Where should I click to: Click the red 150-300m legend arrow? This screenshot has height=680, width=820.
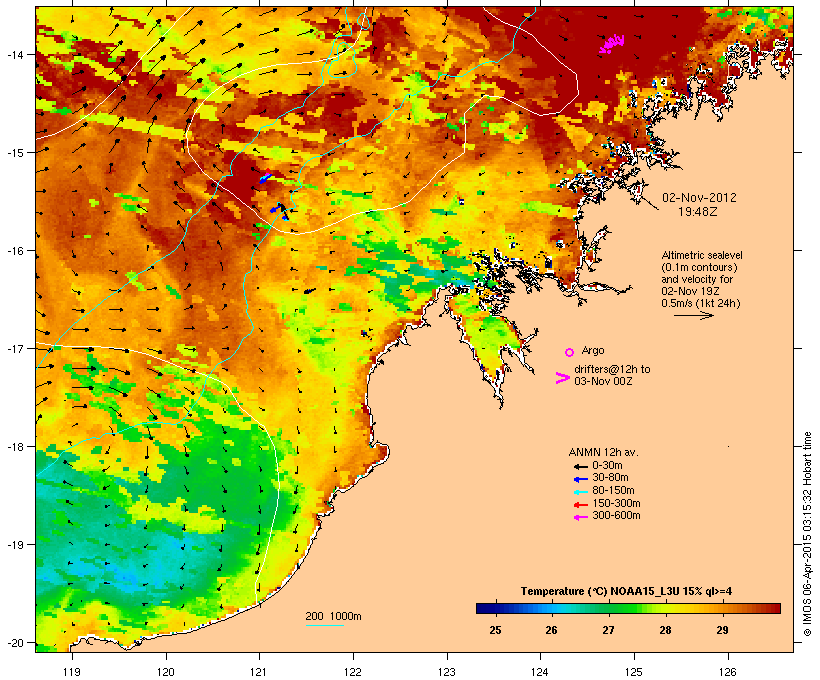(580, 505)
